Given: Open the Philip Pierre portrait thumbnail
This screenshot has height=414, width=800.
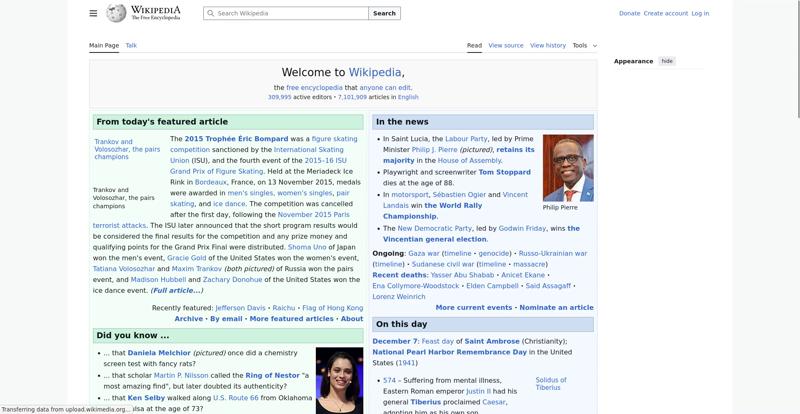Looking at the screenshot, I should click(x=567, y=167).
